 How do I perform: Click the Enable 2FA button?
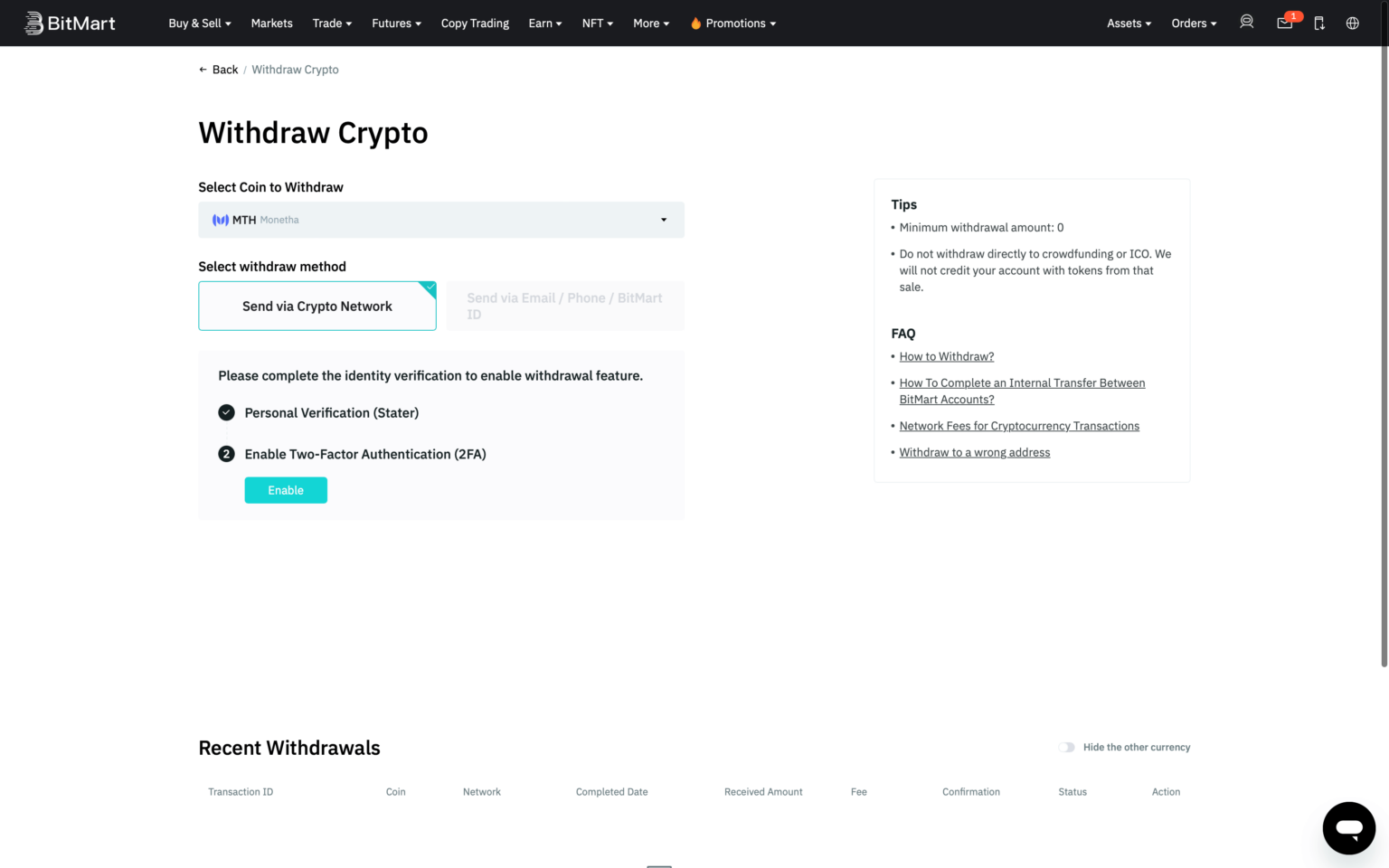[286, 490]
